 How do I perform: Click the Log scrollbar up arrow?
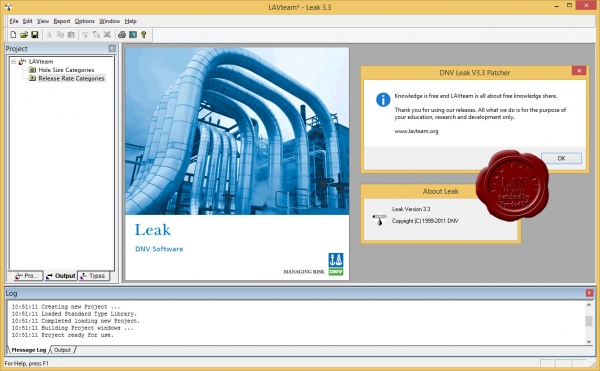[x=589, y=305]
